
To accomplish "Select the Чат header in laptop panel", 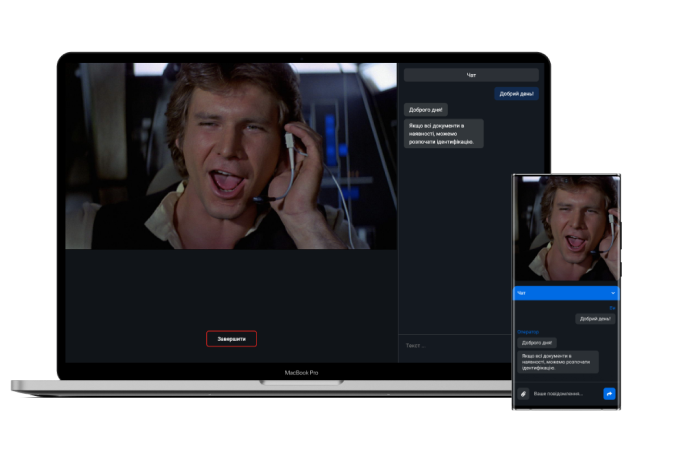I will pyautogui.click(x=470, y=75).
